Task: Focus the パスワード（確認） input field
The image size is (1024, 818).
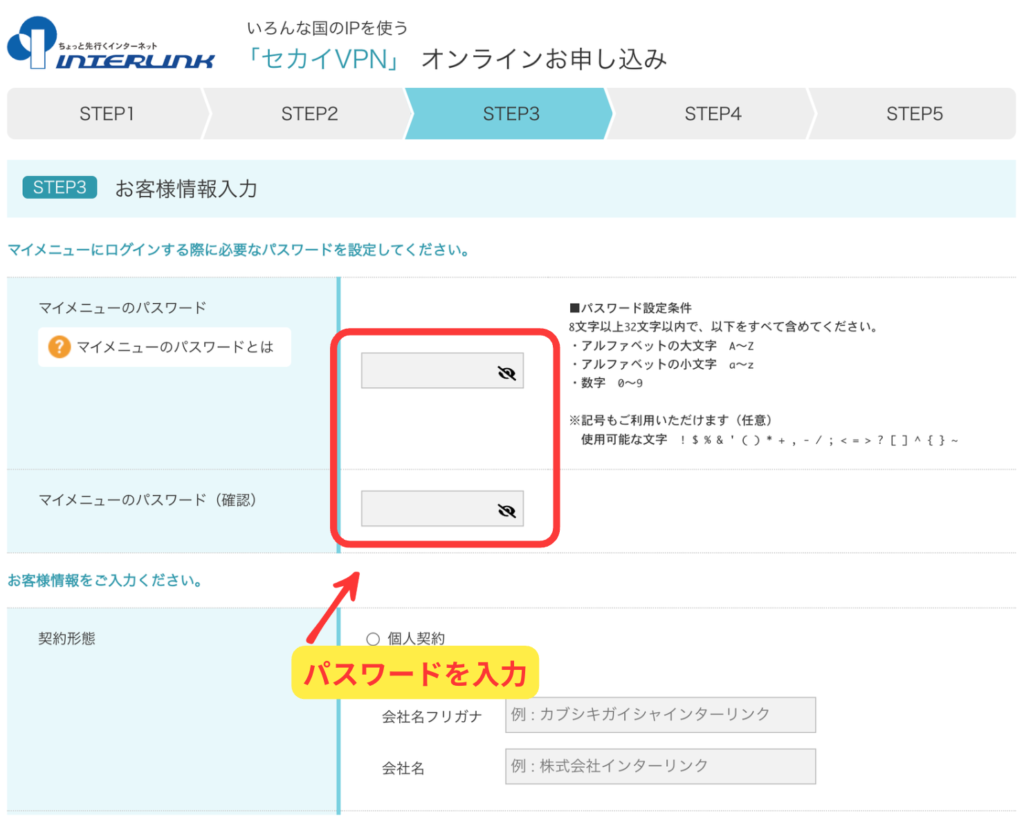Action: [428, 510]
